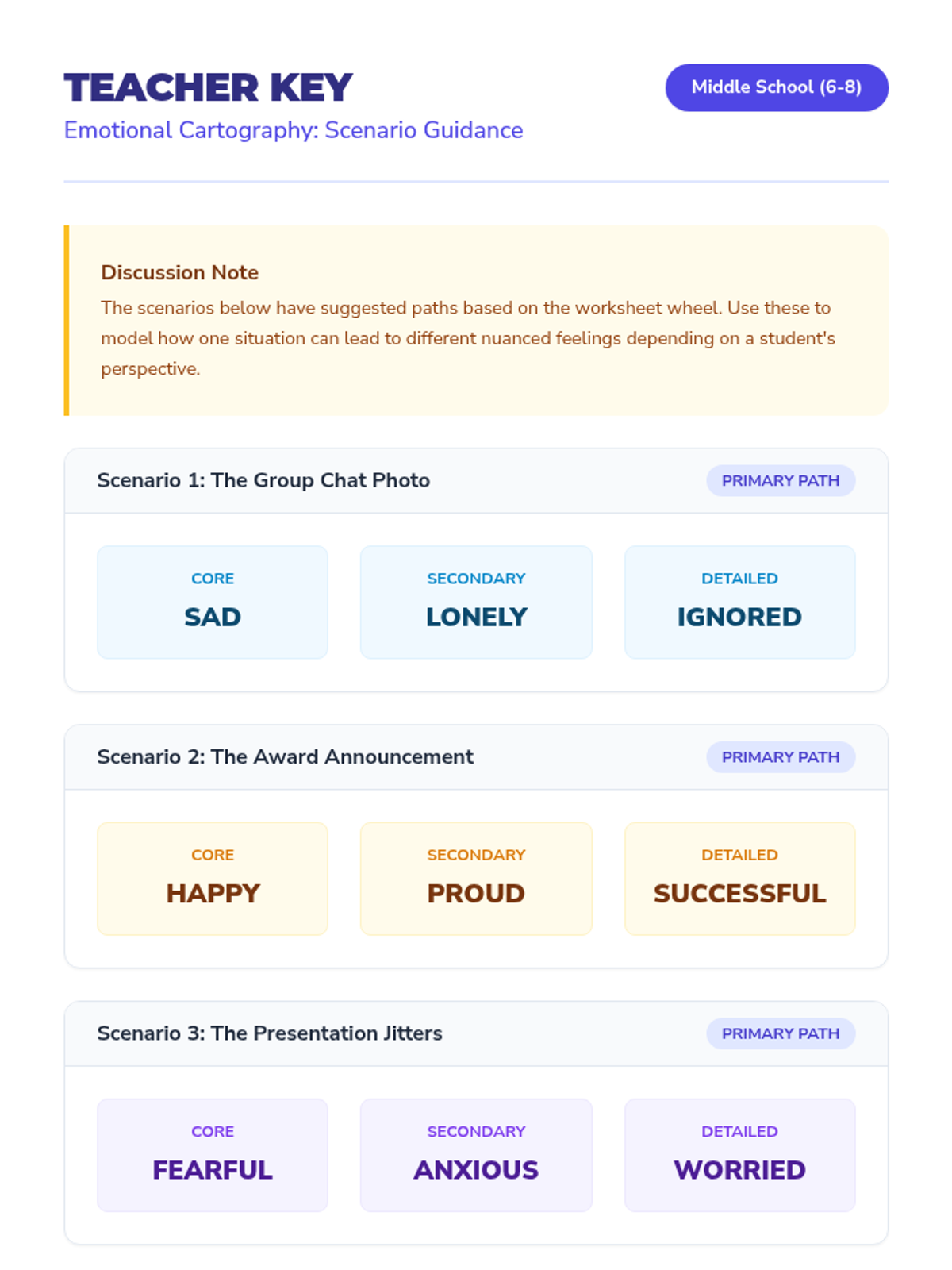Click Primary Path badge for Scenario 1
Viewport: 952px width, 1270px height.
(780, 481)
